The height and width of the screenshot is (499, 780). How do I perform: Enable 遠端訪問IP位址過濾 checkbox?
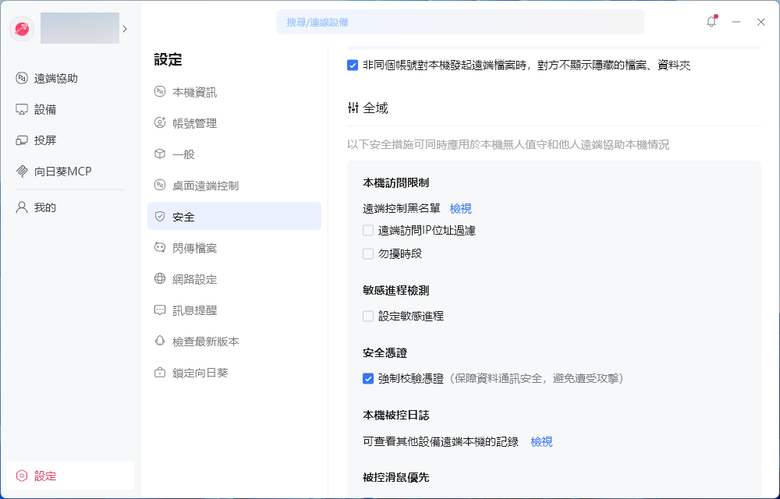pos(368,230)
